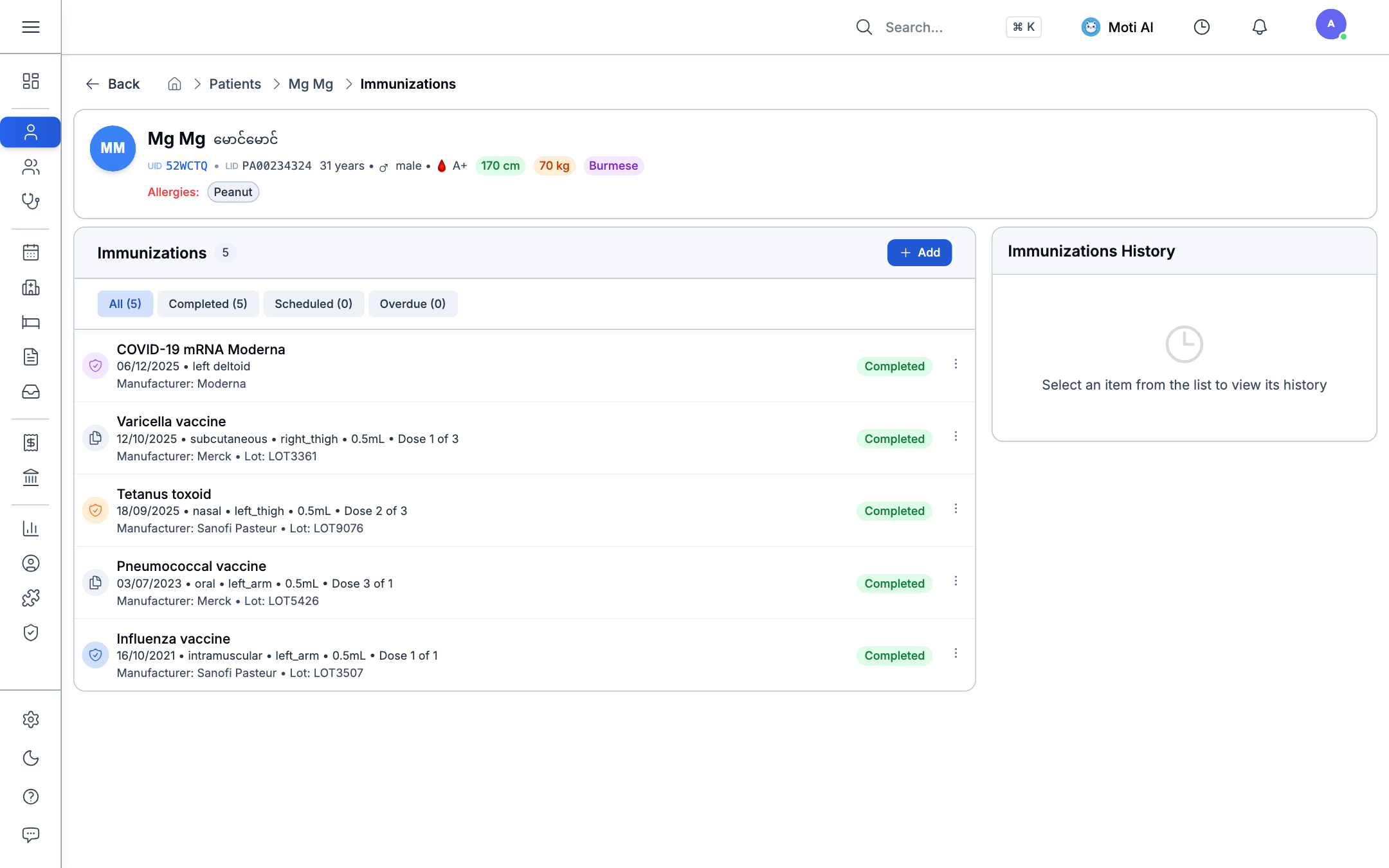Open the settings gear icon
The height and width of the screenshot is (868, 1389).
(x=30, y=719)
